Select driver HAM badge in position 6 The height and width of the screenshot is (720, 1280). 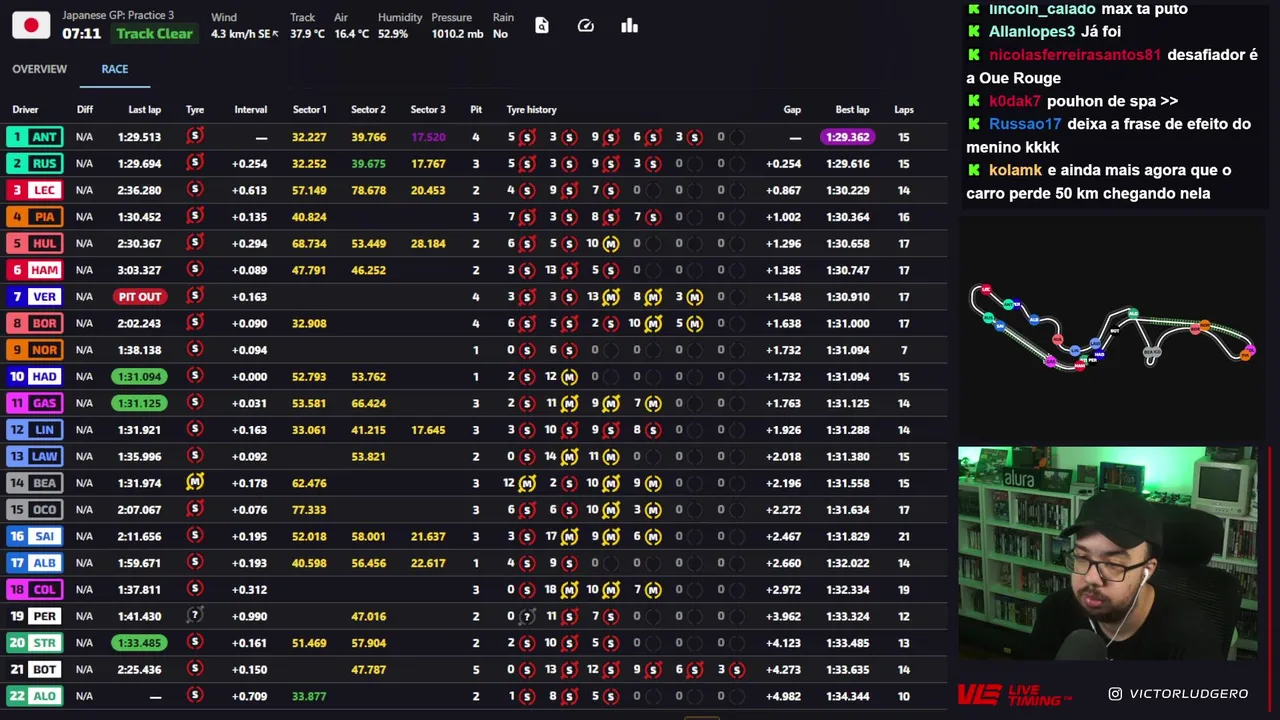coord(33,269)
